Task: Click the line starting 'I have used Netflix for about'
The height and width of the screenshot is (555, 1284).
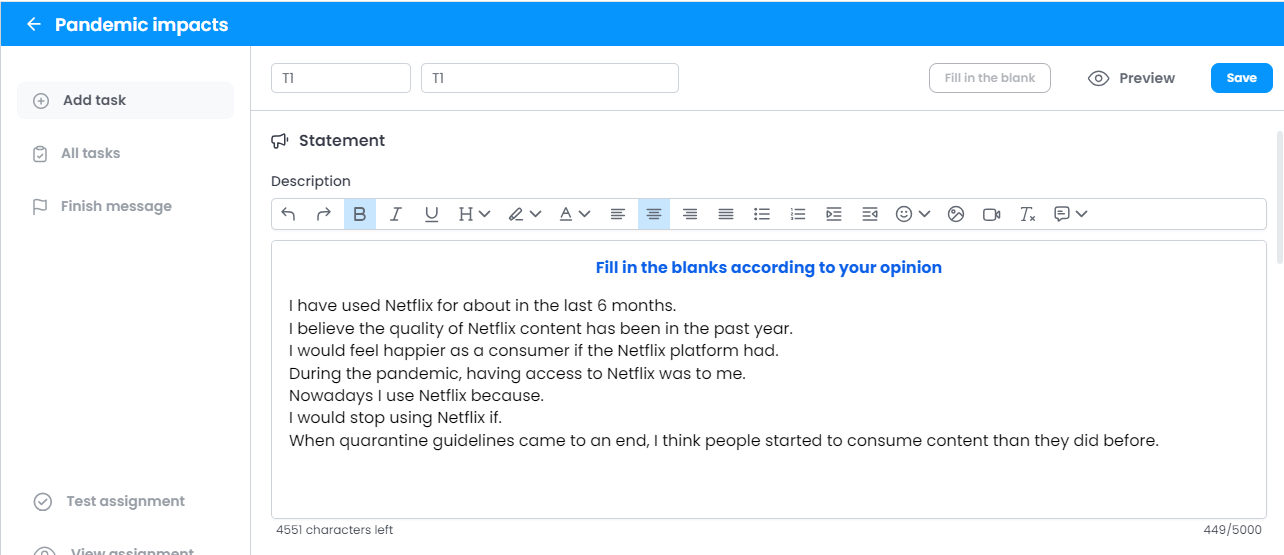Action: (483, 305)
